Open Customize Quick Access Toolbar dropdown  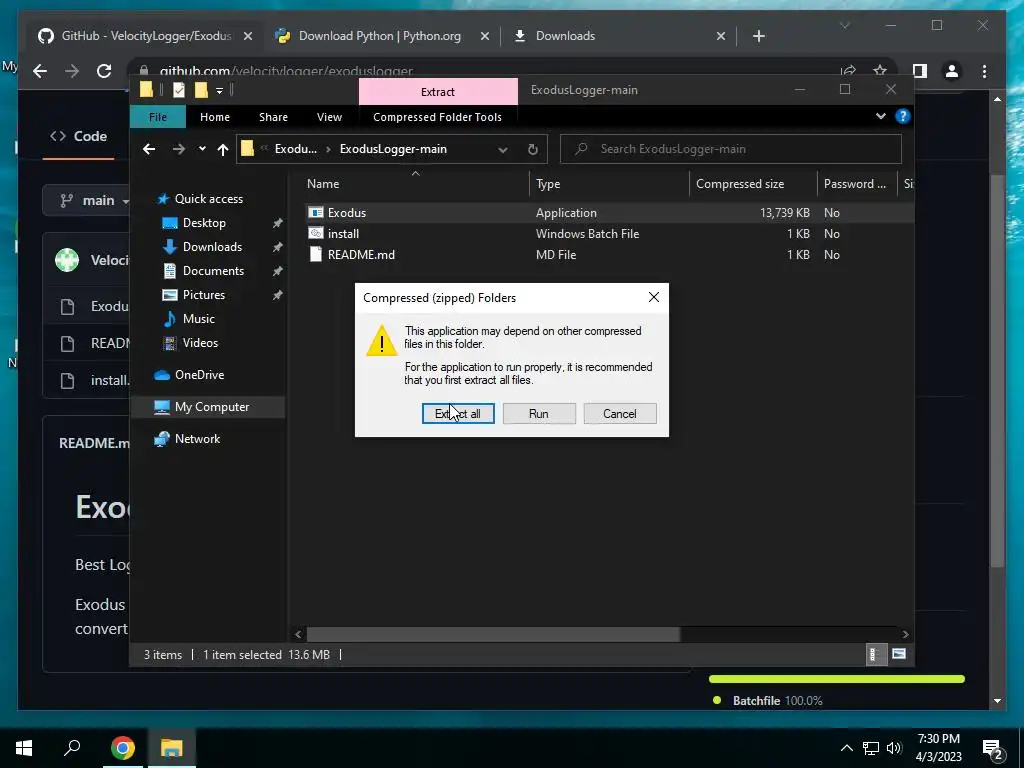click(219, 90)
